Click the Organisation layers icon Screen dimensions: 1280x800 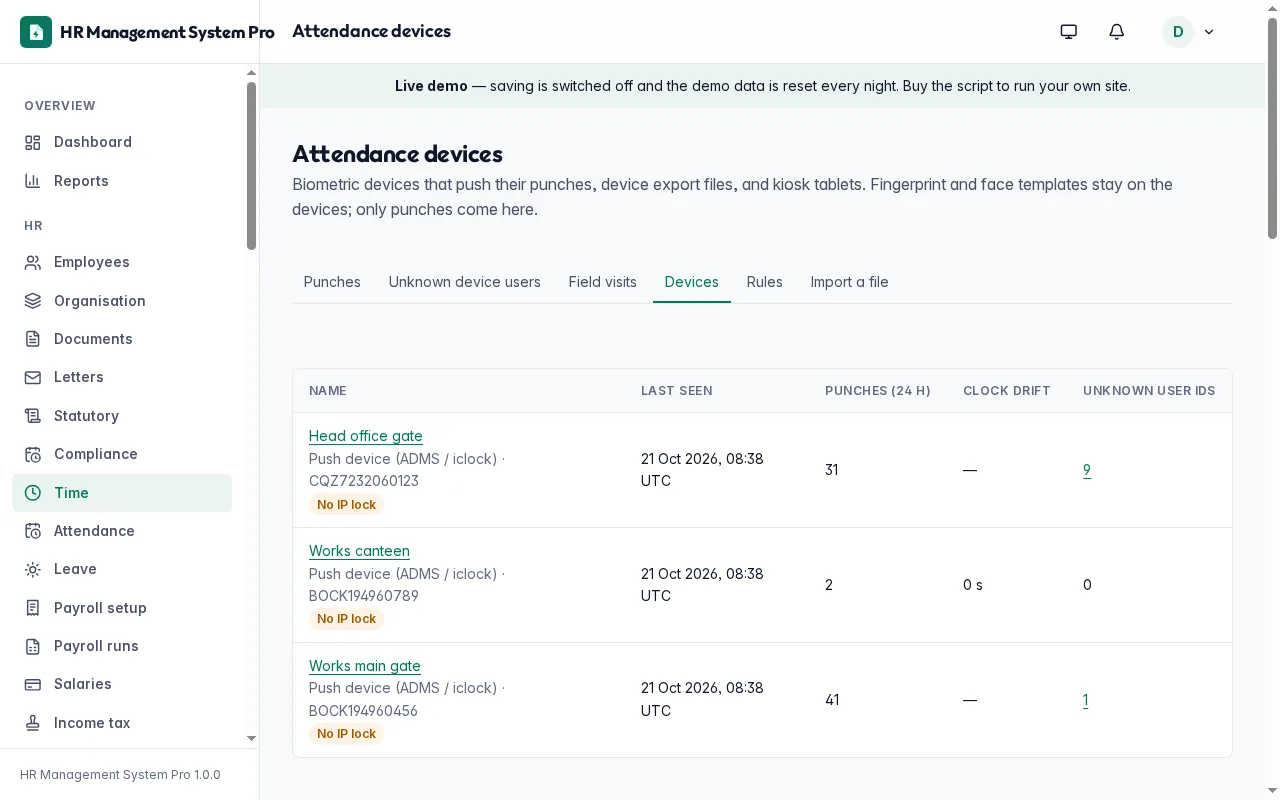pos(33,301)
